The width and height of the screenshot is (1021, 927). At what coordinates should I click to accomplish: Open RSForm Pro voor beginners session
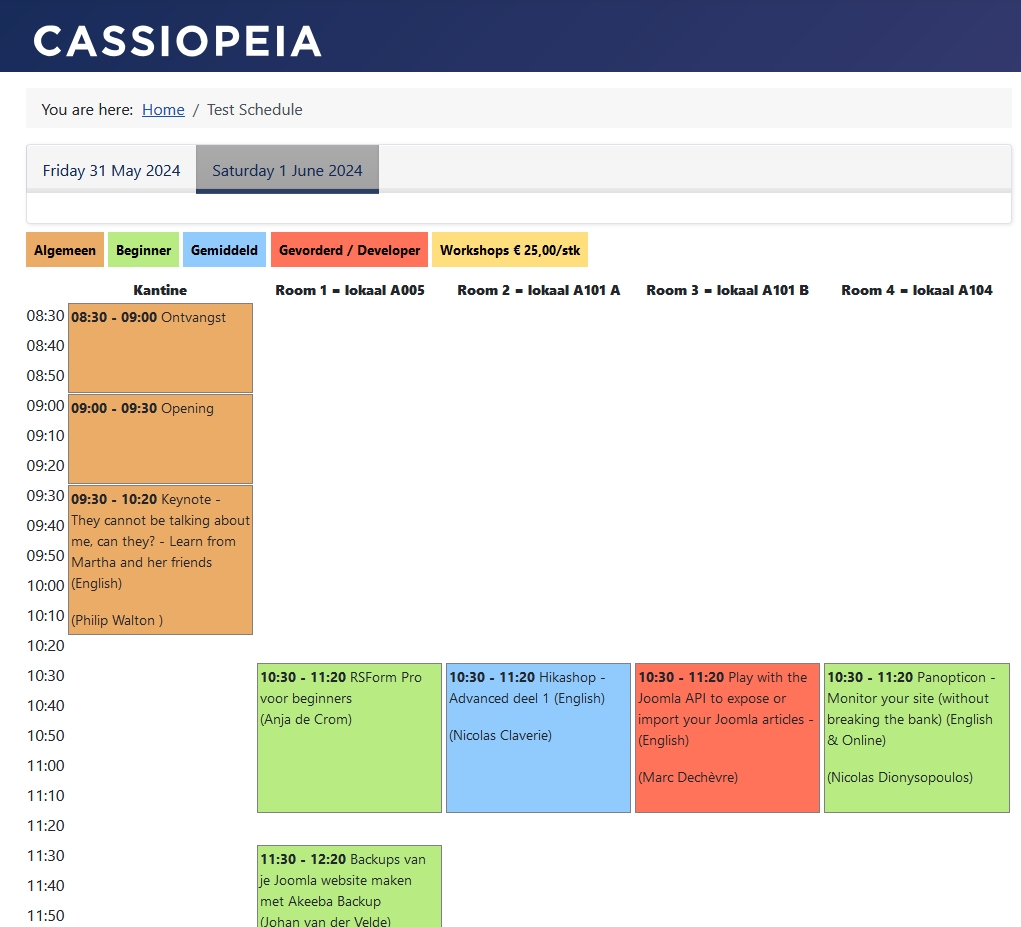click(349, 738)
